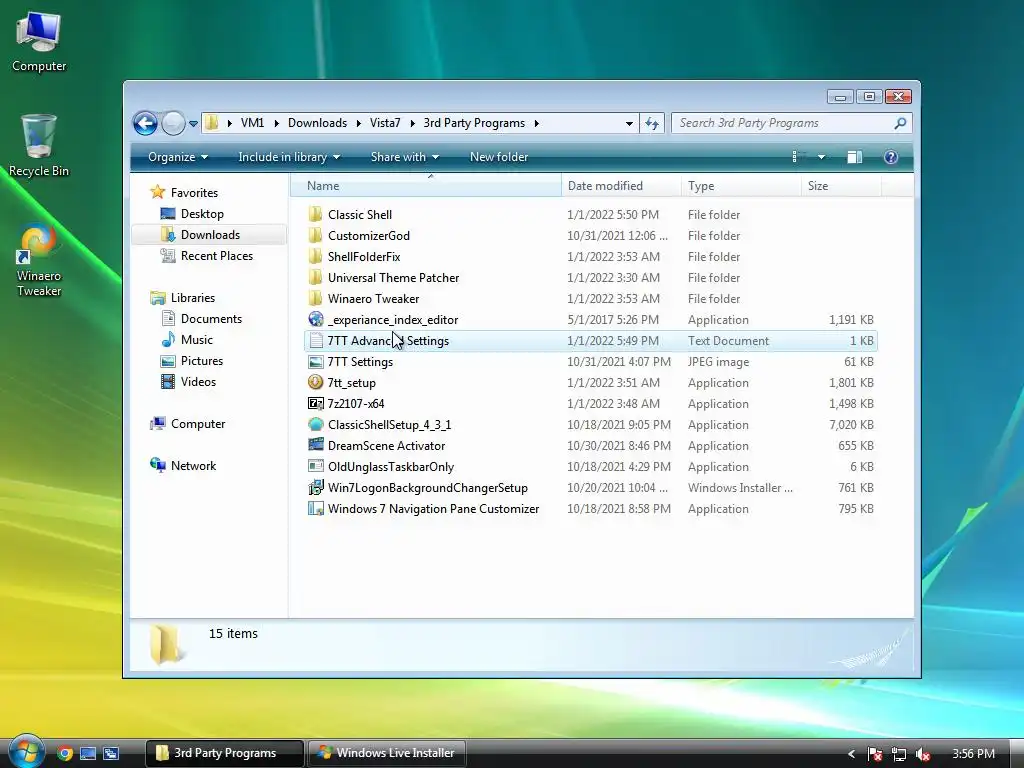Create a New folder
The image size is (1024, 768).
pos(499,157)
